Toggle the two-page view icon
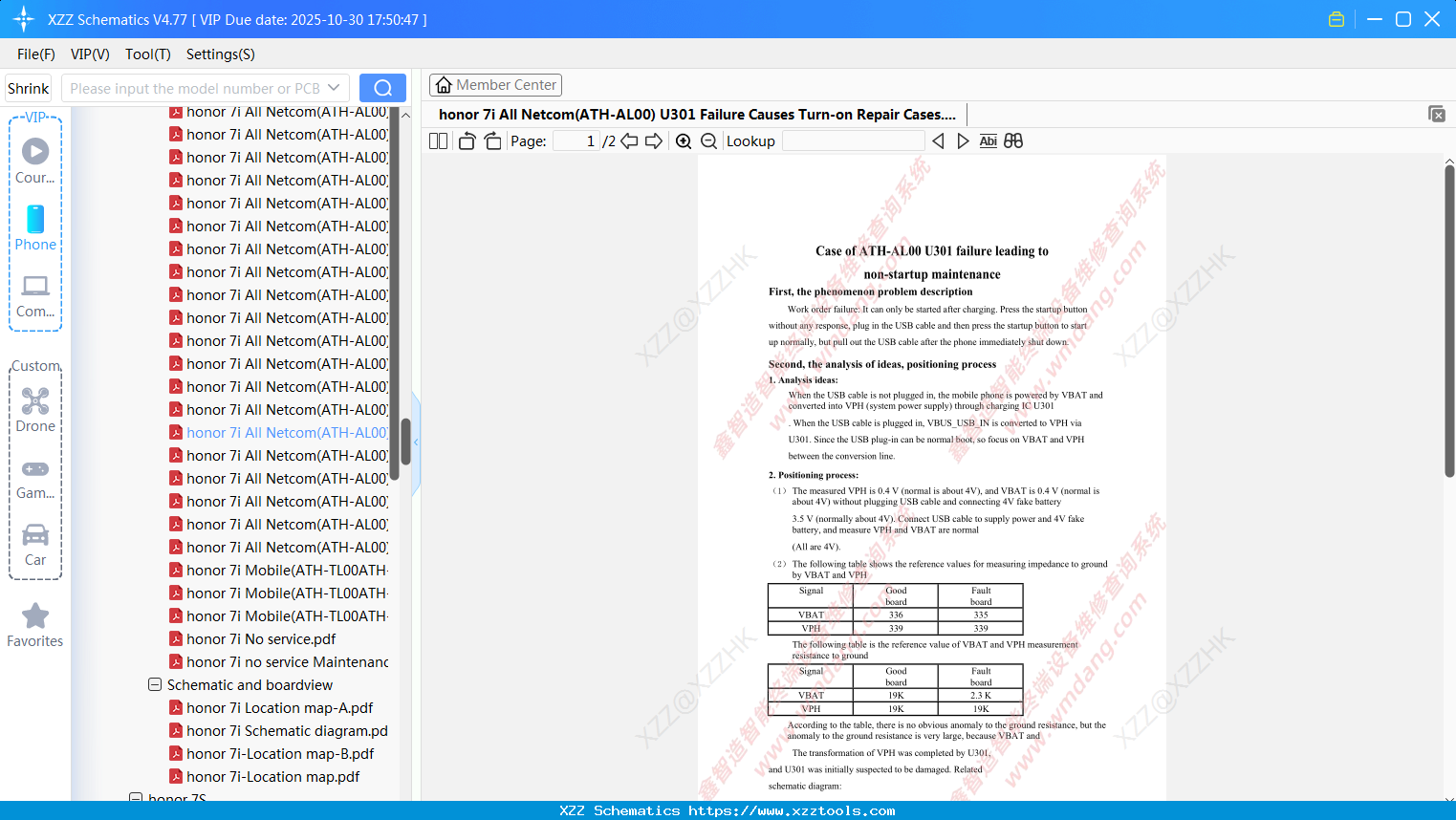 click(438, 140)
